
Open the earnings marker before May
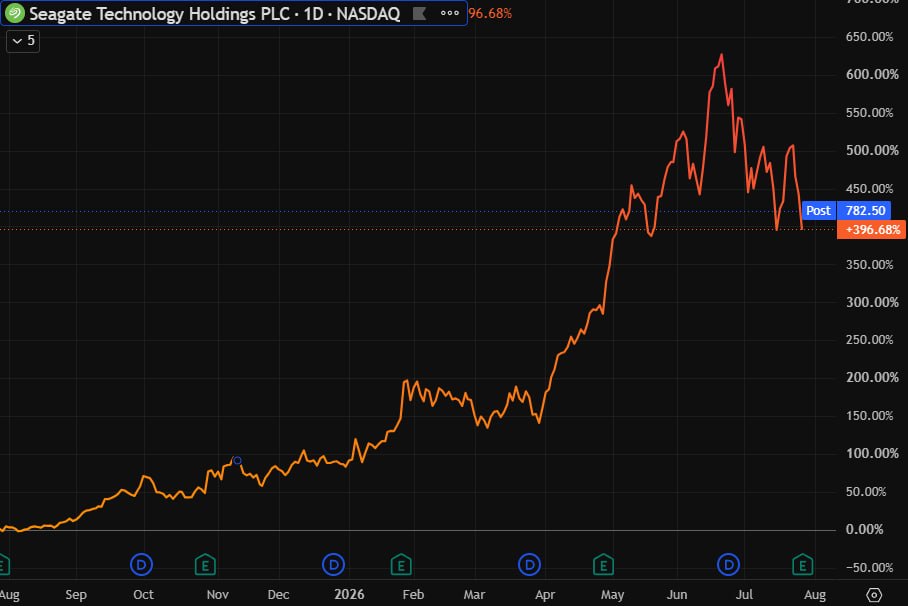[x=603, y=564]
